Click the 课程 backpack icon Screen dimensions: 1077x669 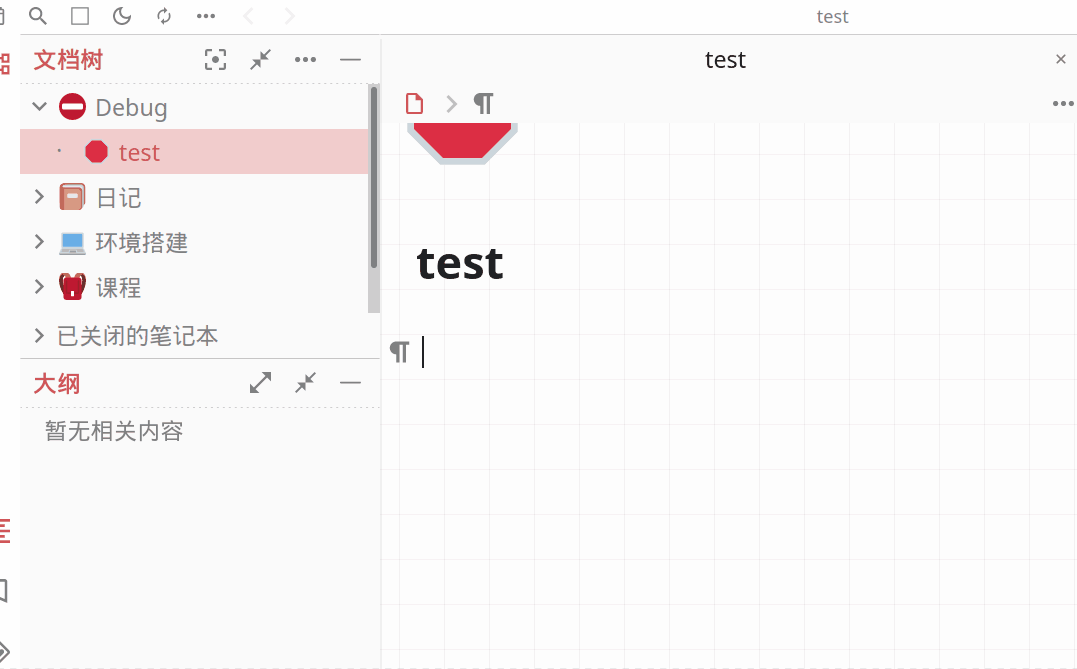point(72,286)
